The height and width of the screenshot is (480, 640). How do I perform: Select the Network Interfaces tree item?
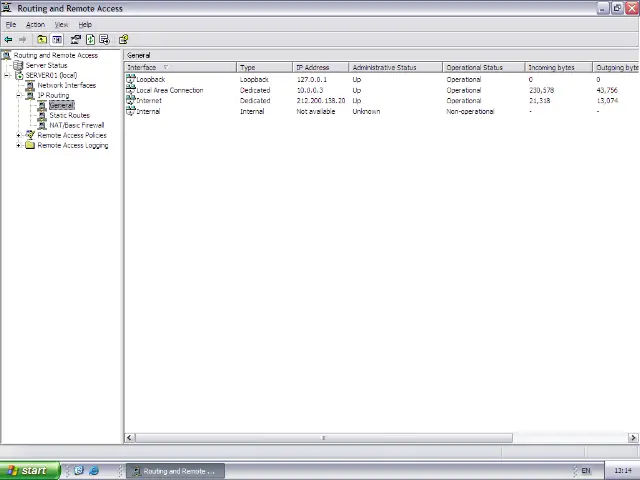[67, 85]
